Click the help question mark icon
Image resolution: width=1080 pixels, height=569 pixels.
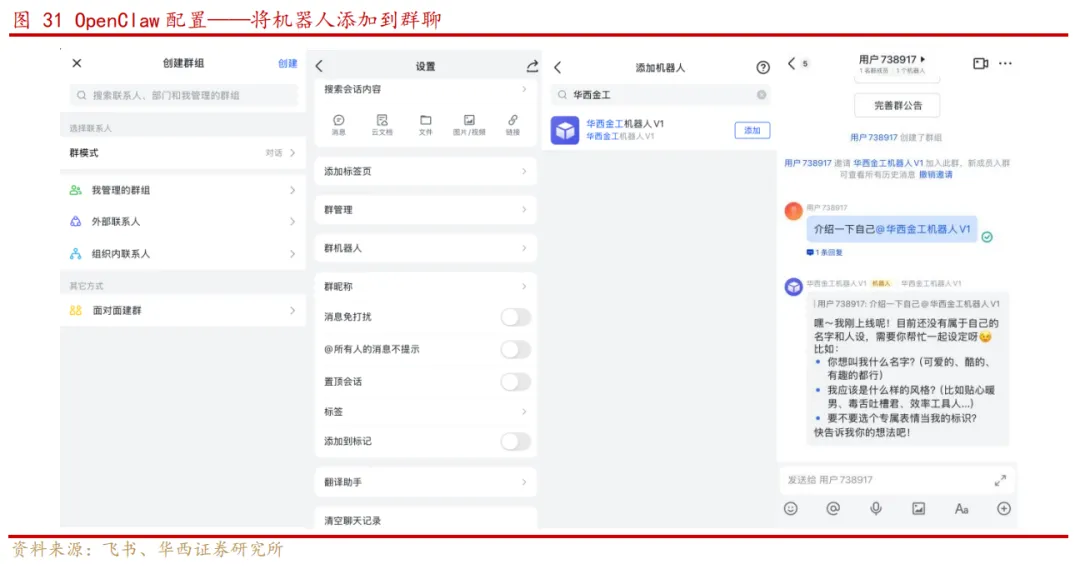[x=762, y=68]
